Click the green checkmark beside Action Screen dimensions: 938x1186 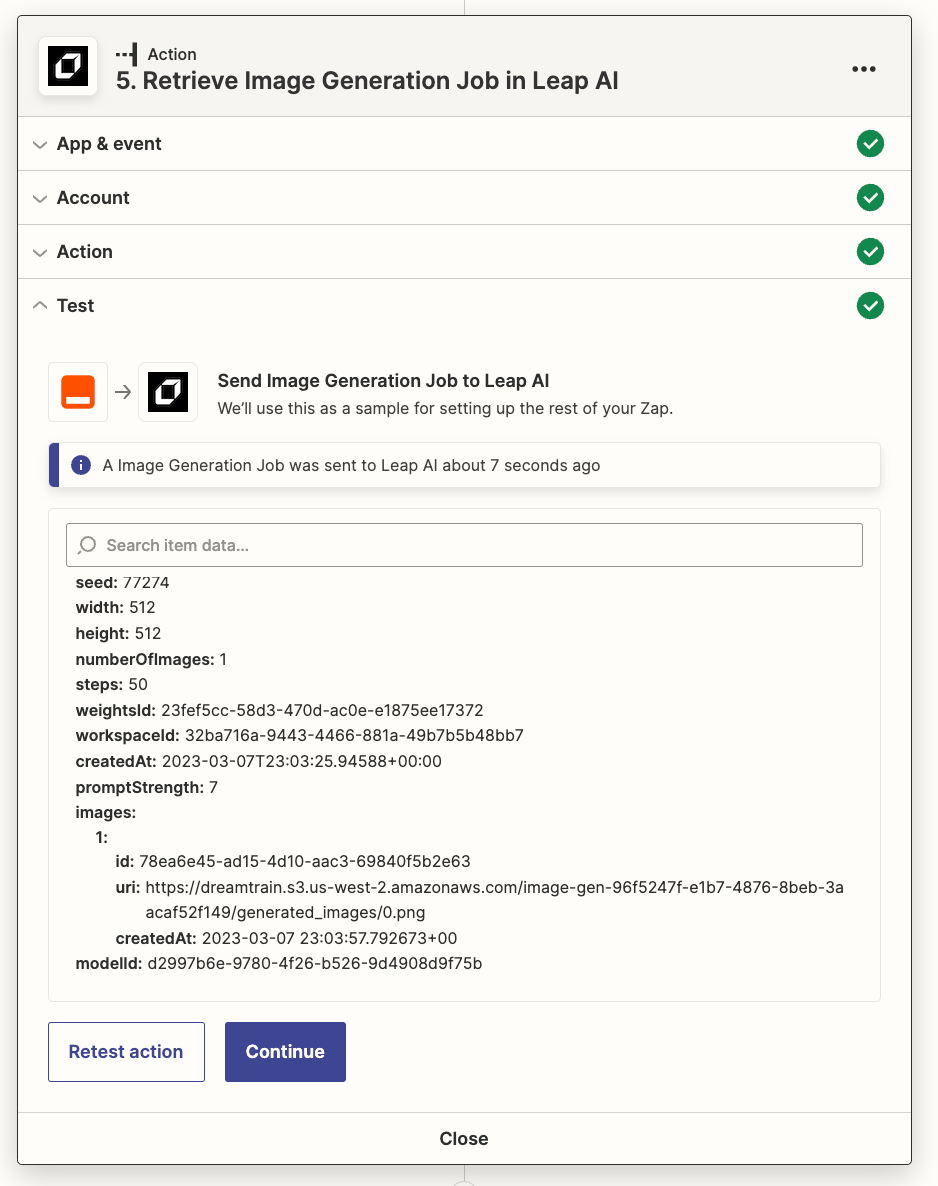point(870,252)
